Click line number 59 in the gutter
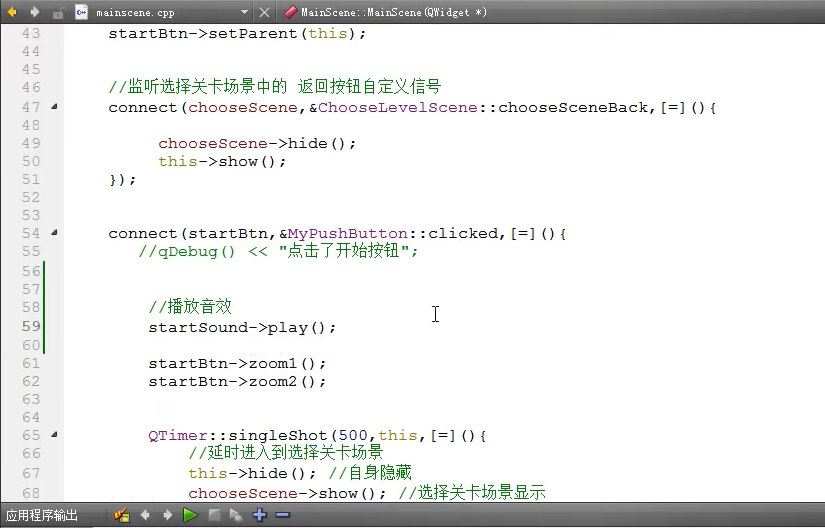Viewport: 825px width, 528px height. pos(31,327)
